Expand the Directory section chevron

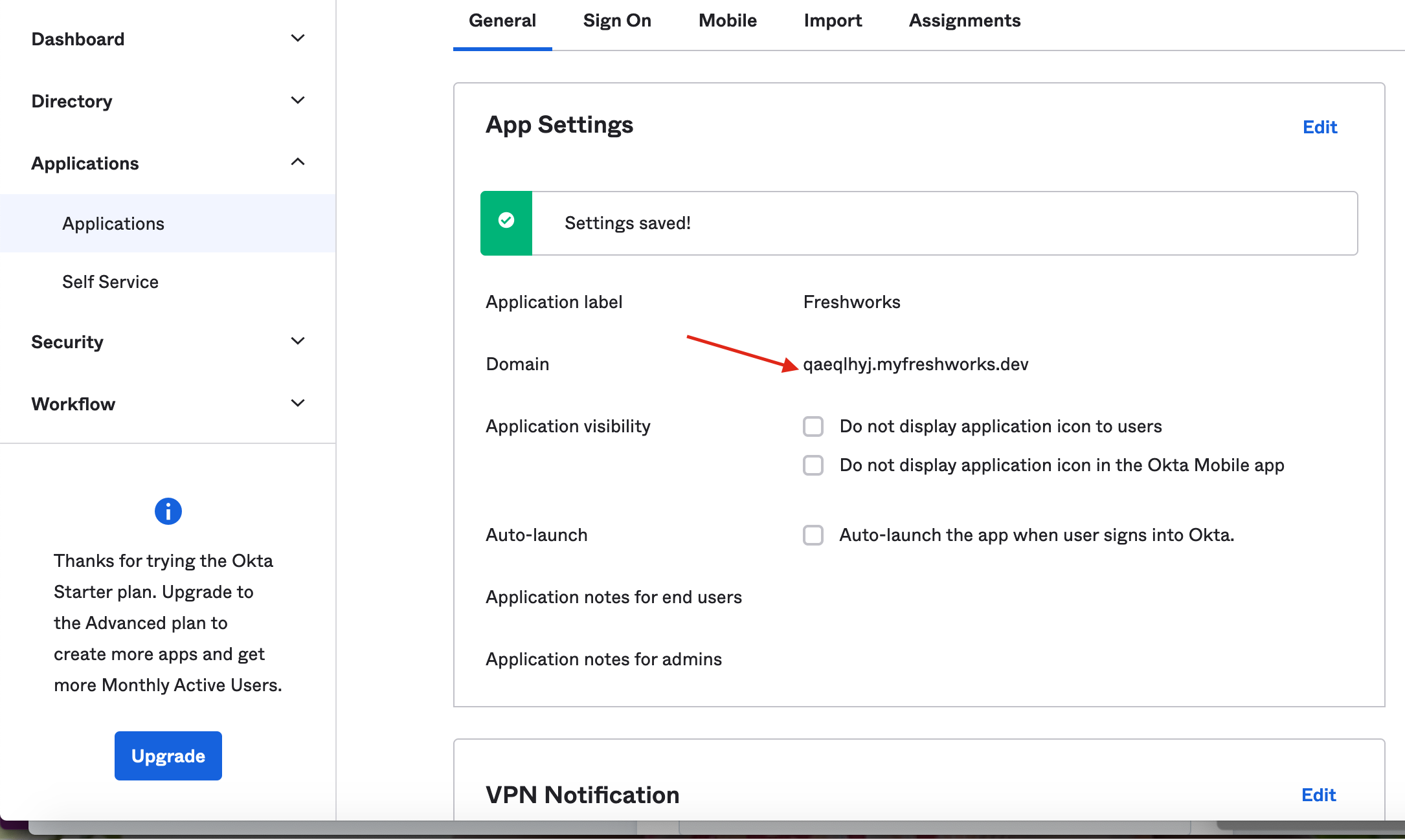tap(298, 100)
